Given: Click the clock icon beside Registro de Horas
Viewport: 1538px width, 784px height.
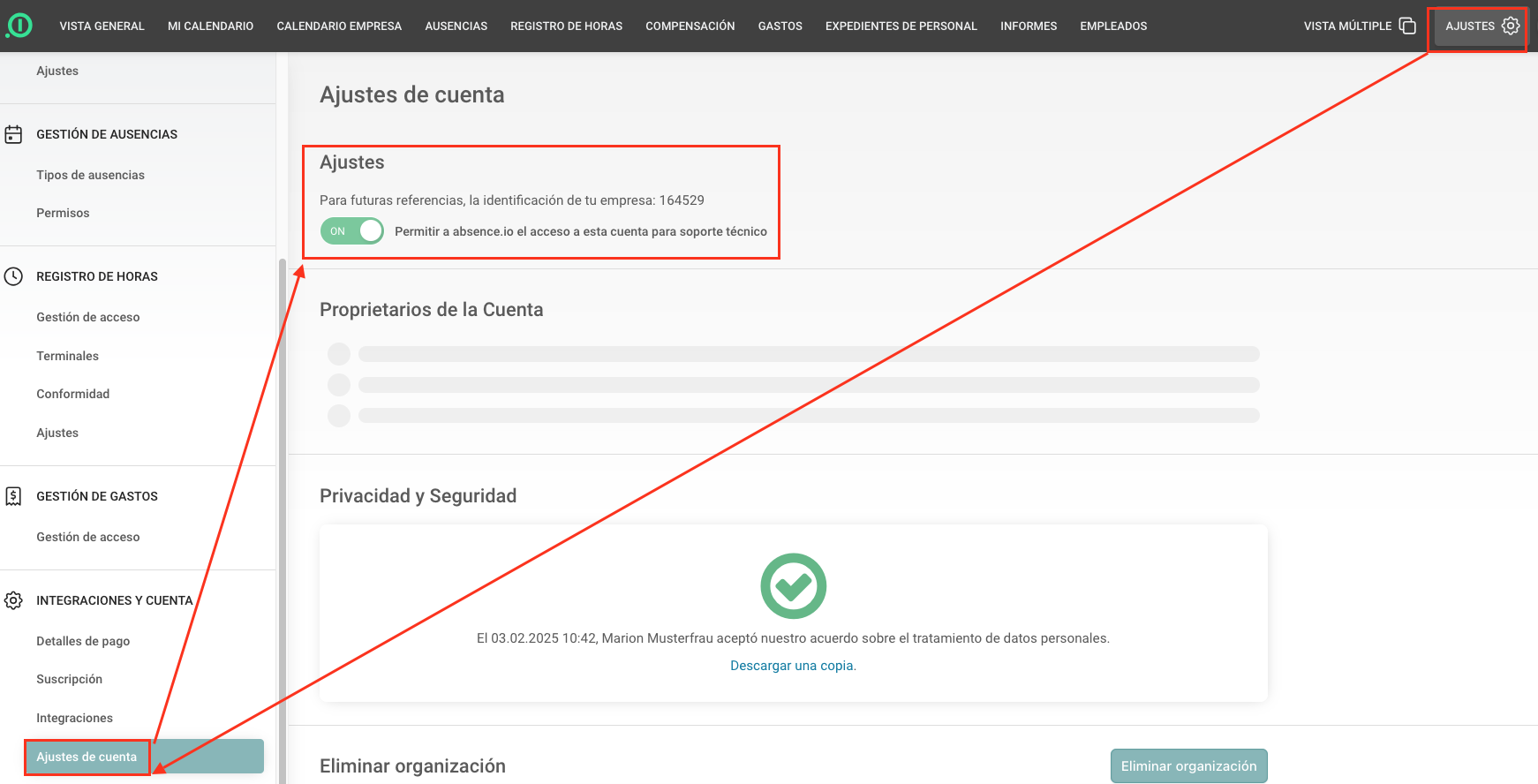Looking at the screenshot, I should pyautogui.click(x=13, y=276).
